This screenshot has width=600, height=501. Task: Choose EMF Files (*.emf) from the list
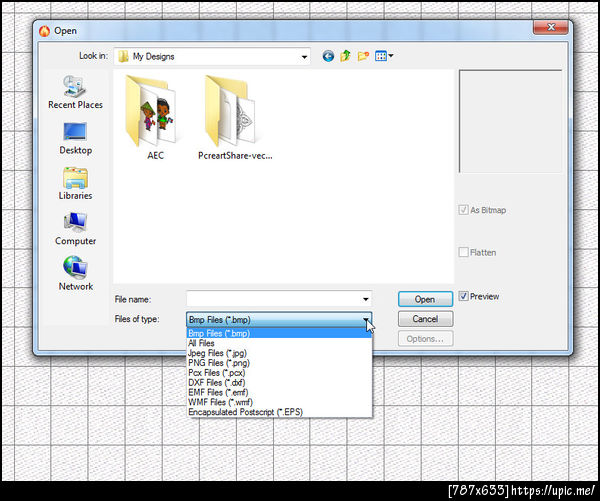279,393
